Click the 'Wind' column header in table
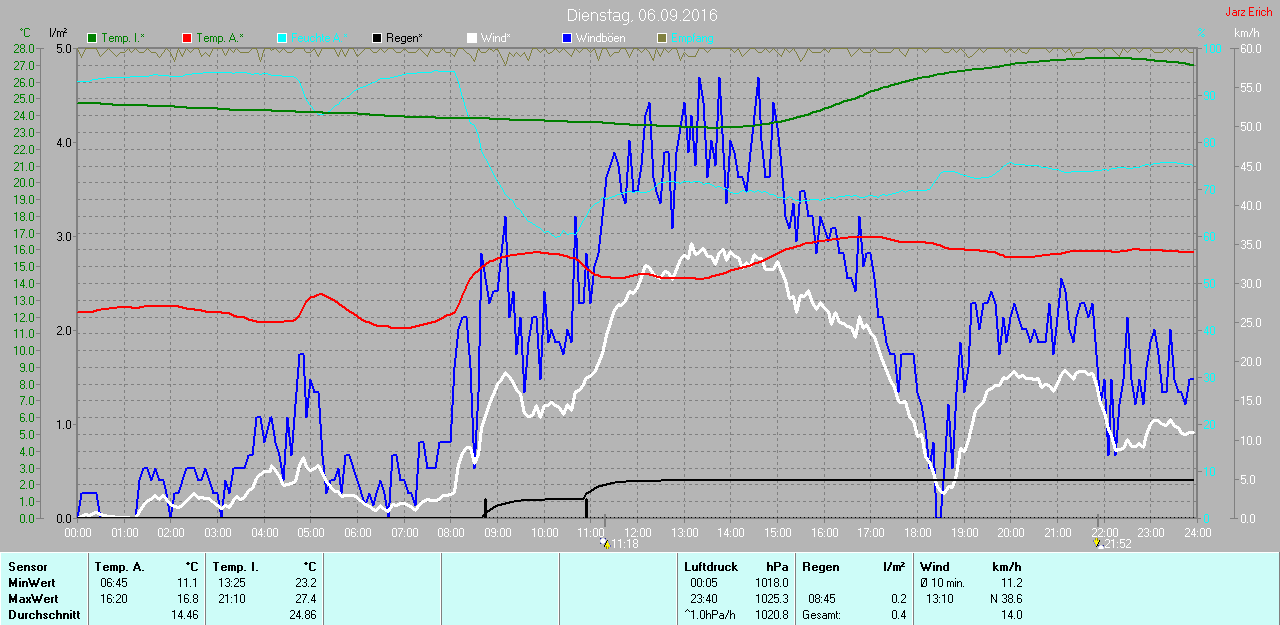The height and width of the screenshot is (625, 1280). coord(934,567)
